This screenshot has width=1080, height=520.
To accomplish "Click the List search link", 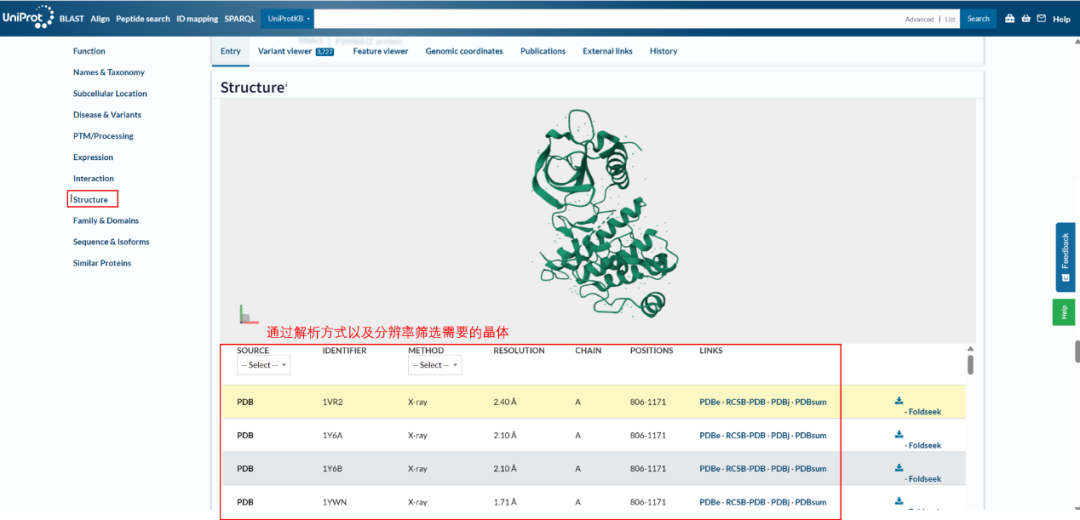I will click(x=950, y=19).
